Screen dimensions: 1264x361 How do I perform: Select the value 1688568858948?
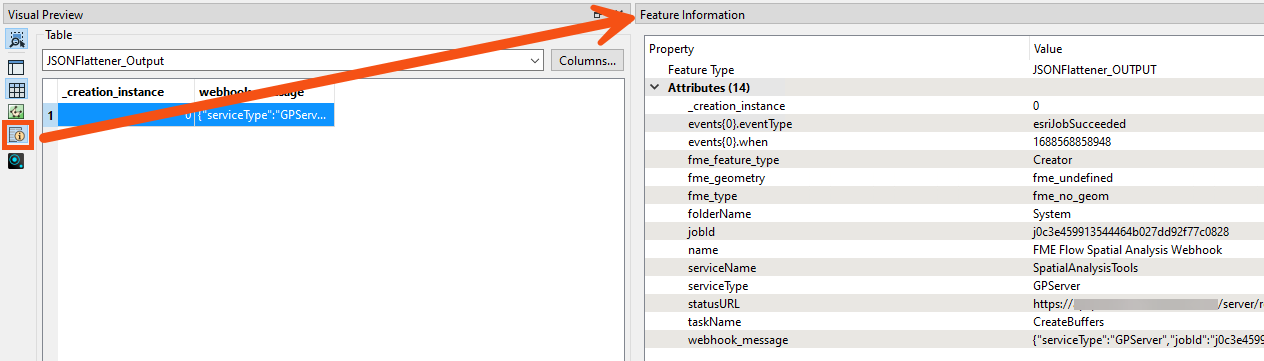1072,142
